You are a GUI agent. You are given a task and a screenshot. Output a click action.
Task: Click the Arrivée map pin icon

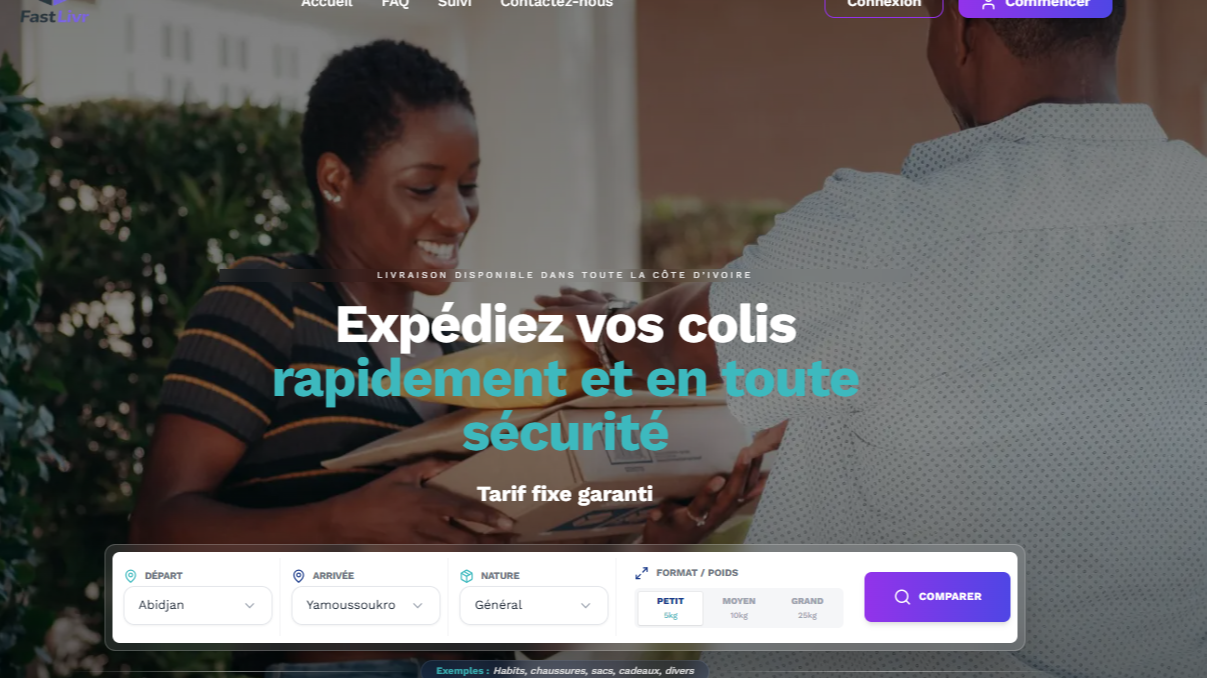coord(298,576)
